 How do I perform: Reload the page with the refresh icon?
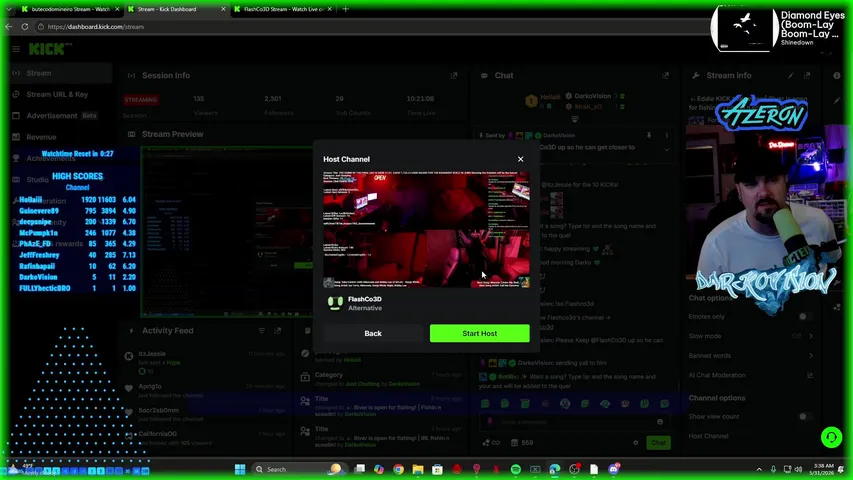click(x=24, y=26)
